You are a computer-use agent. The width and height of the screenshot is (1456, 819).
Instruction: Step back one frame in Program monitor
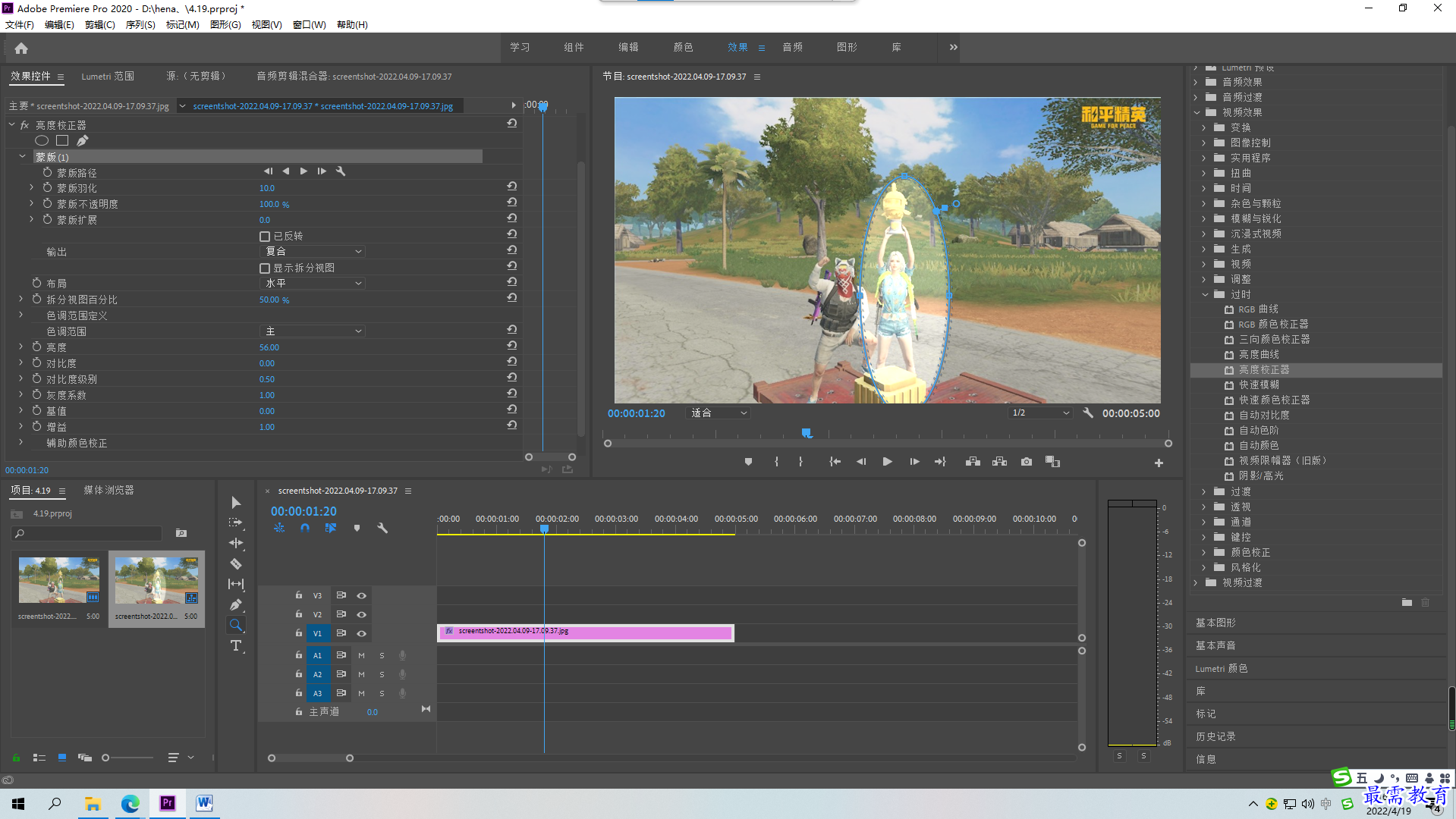[860, 461]
